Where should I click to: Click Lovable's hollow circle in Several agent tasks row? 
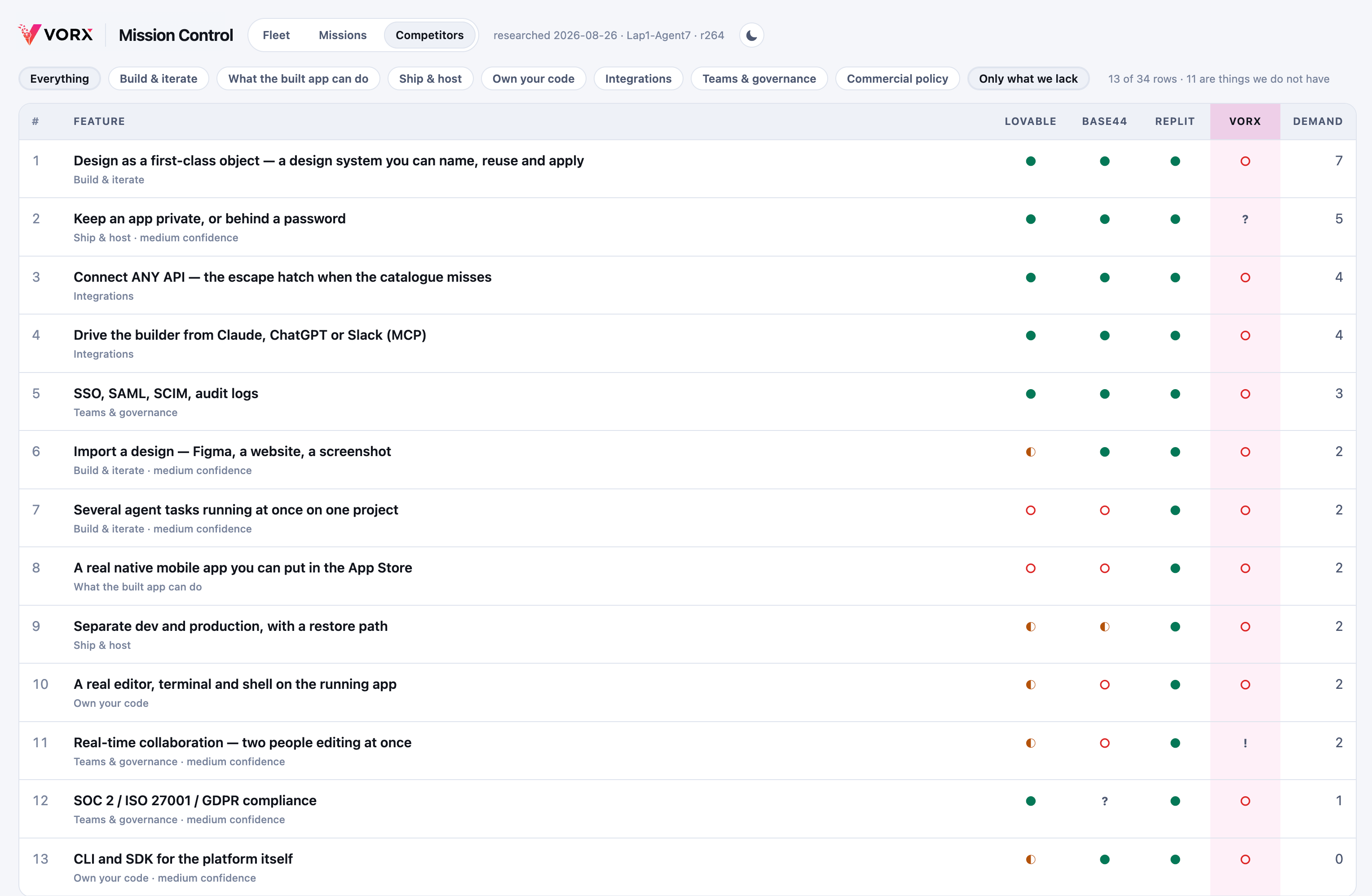1030,510
